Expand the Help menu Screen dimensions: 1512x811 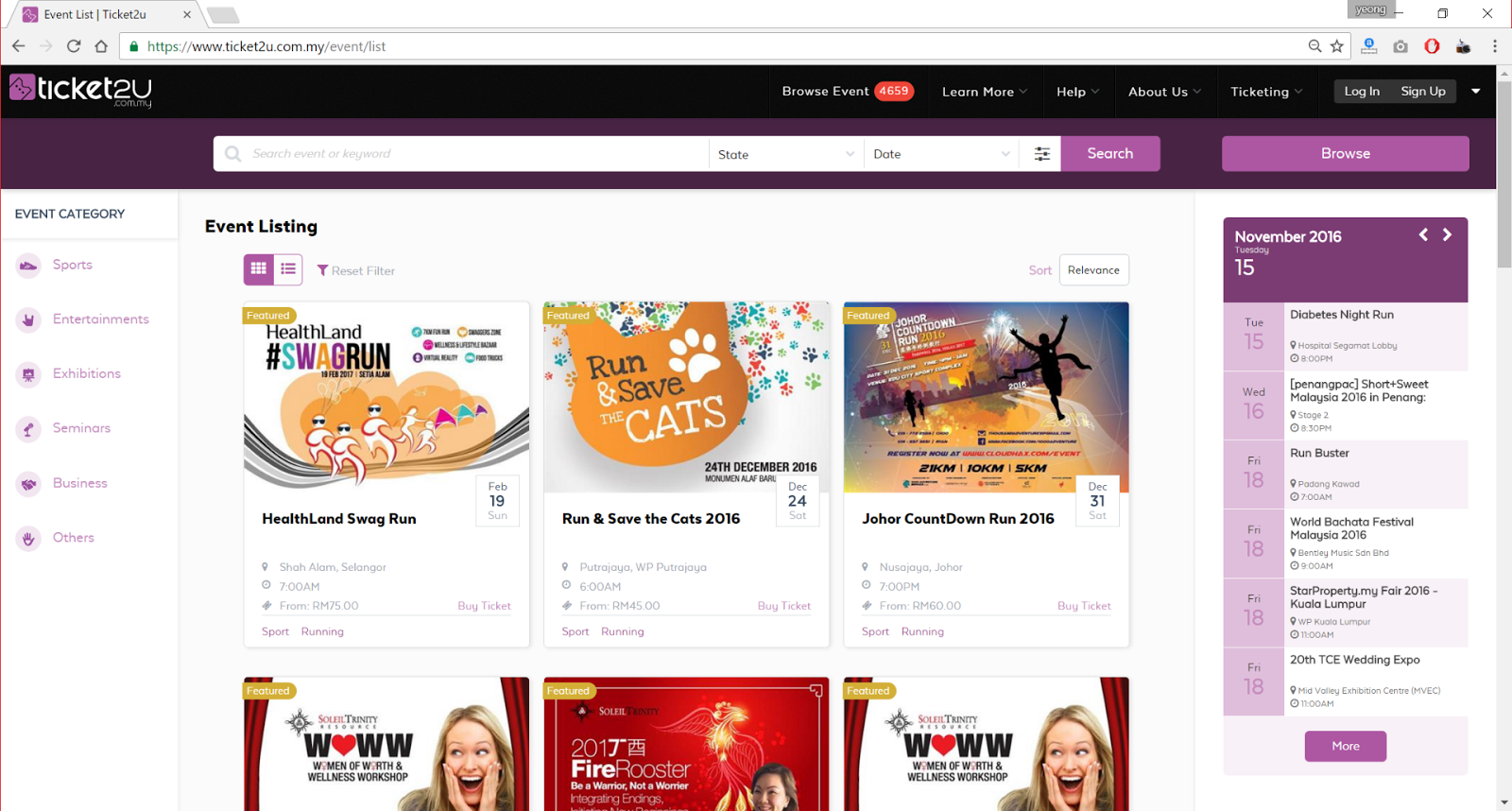pyautogui.click(x=1077, y=92)
